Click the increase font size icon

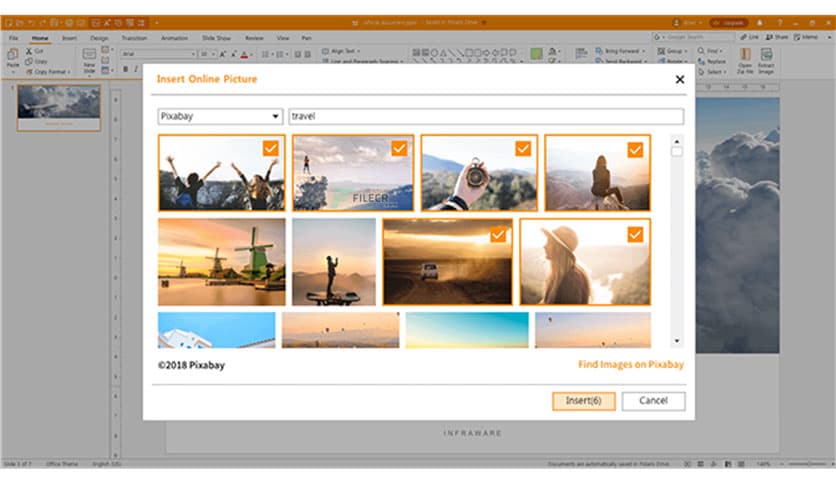point(223,54)
